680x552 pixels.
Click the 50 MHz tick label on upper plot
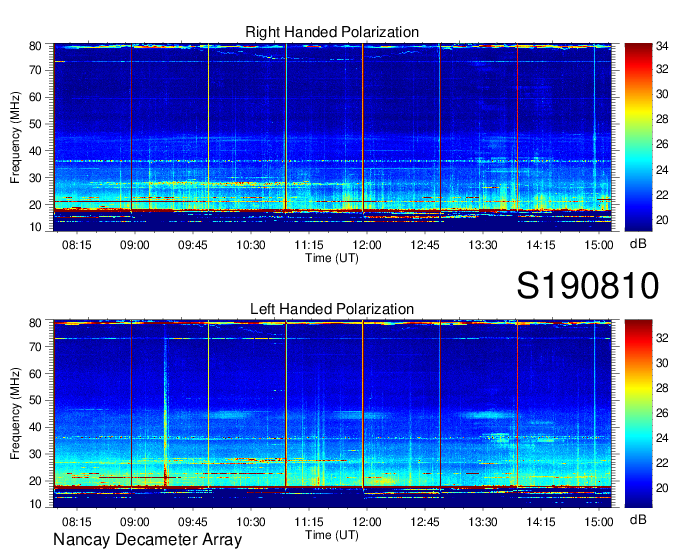(x=35, y=124)
